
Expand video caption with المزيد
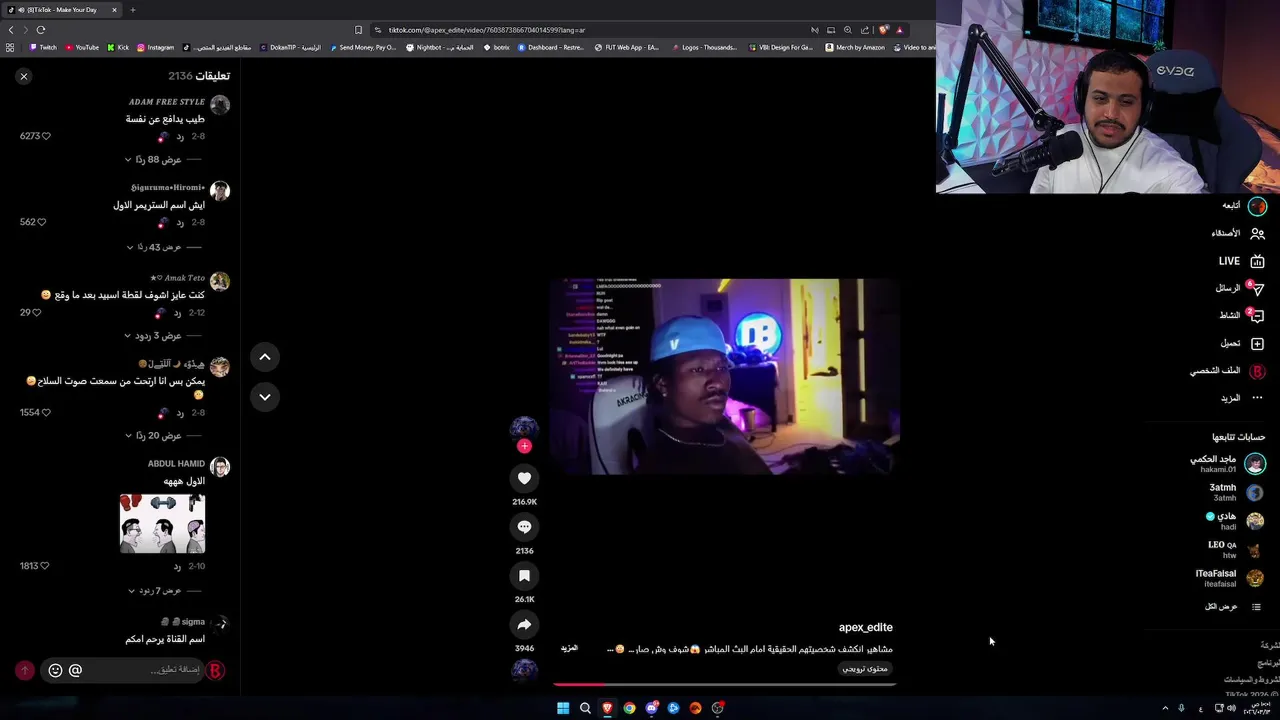click(x=569, y=648)
